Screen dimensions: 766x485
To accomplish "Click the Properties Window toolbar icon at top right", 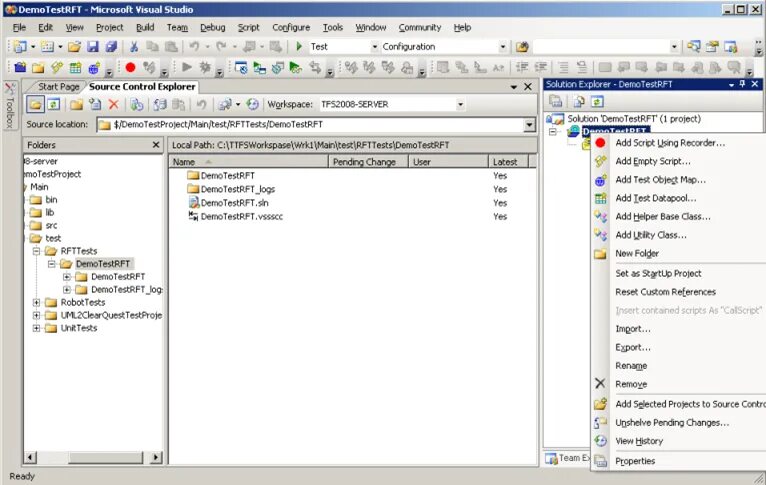I will (712, 47).
